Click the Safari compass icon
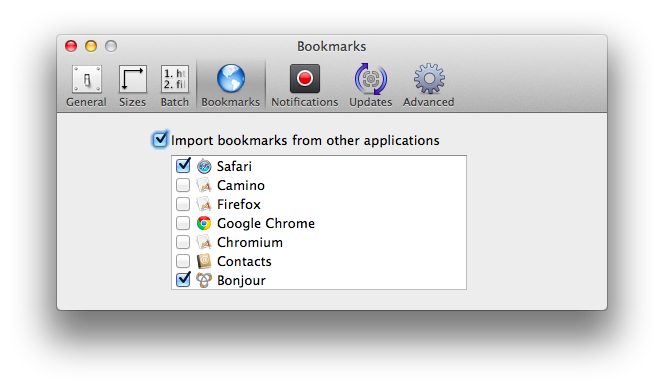The height and width of the screenshot is (389, 664). pyautogui.click(x=204, y=166)
